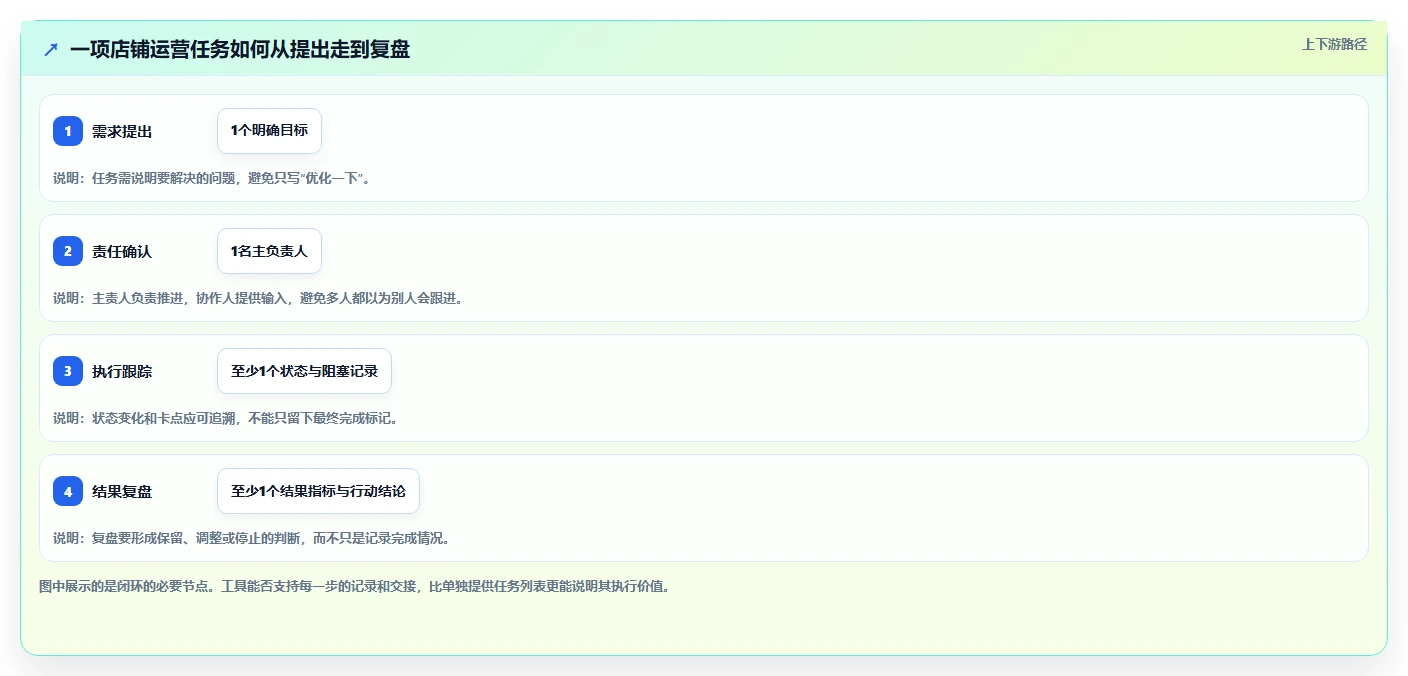Image resolution: width=1408 pixels, height=676 pixels.
Task: Click the title '一项店铺运营任务如何从提出走到复盘'
Action: coord(240,49)
